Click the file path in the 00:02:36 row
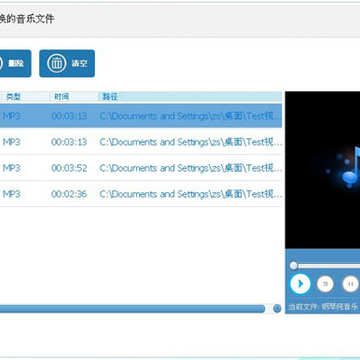This screenshot has width=360, height=360. (x=191, y=194)
